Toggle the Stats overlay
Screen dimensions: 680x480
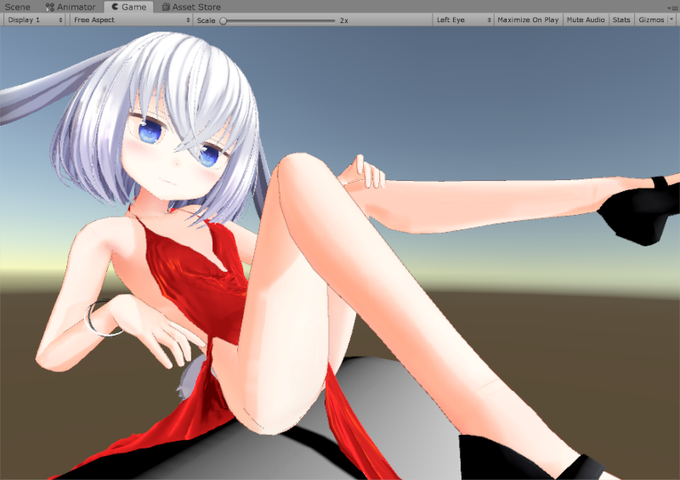[621, 20]
